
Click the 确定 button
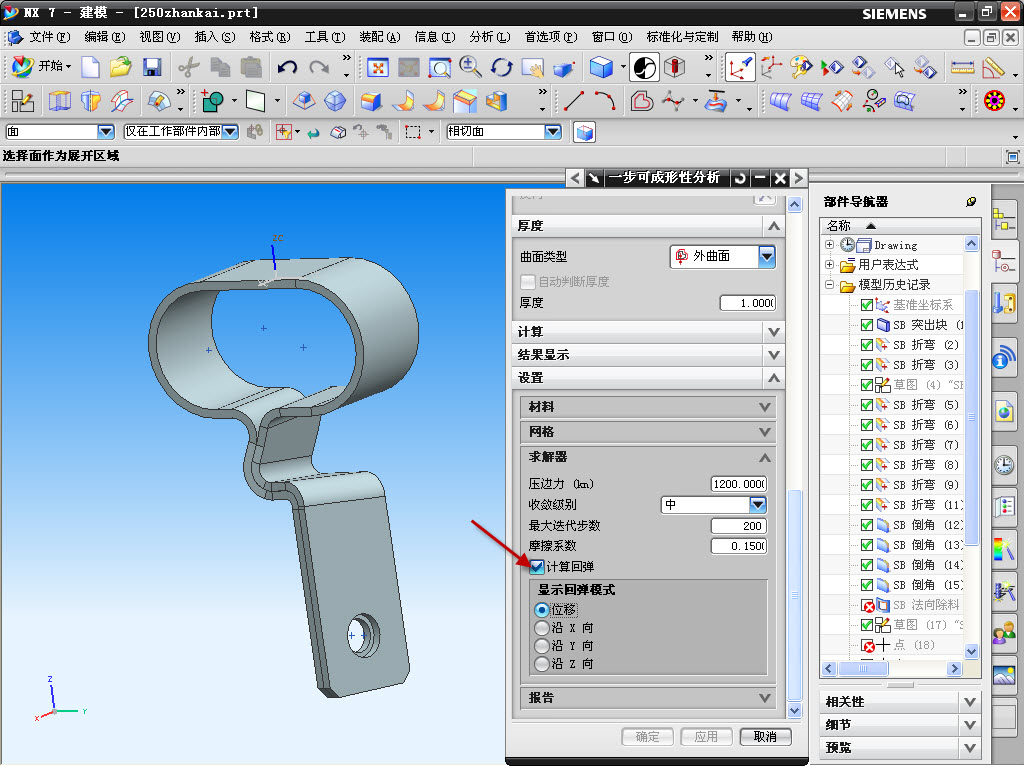647,737
